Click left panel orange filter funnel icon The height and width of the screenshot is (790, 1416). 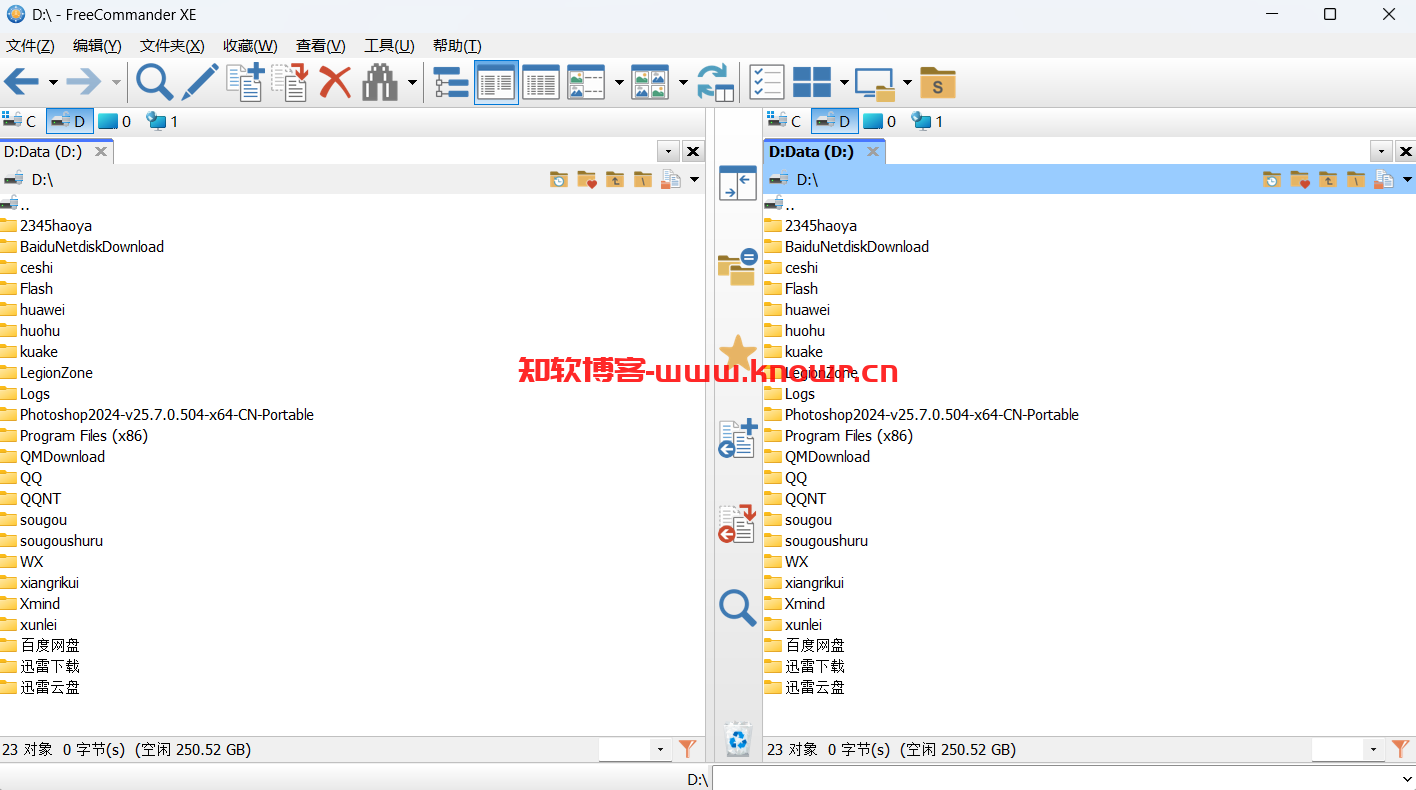(x=687, y=749)
